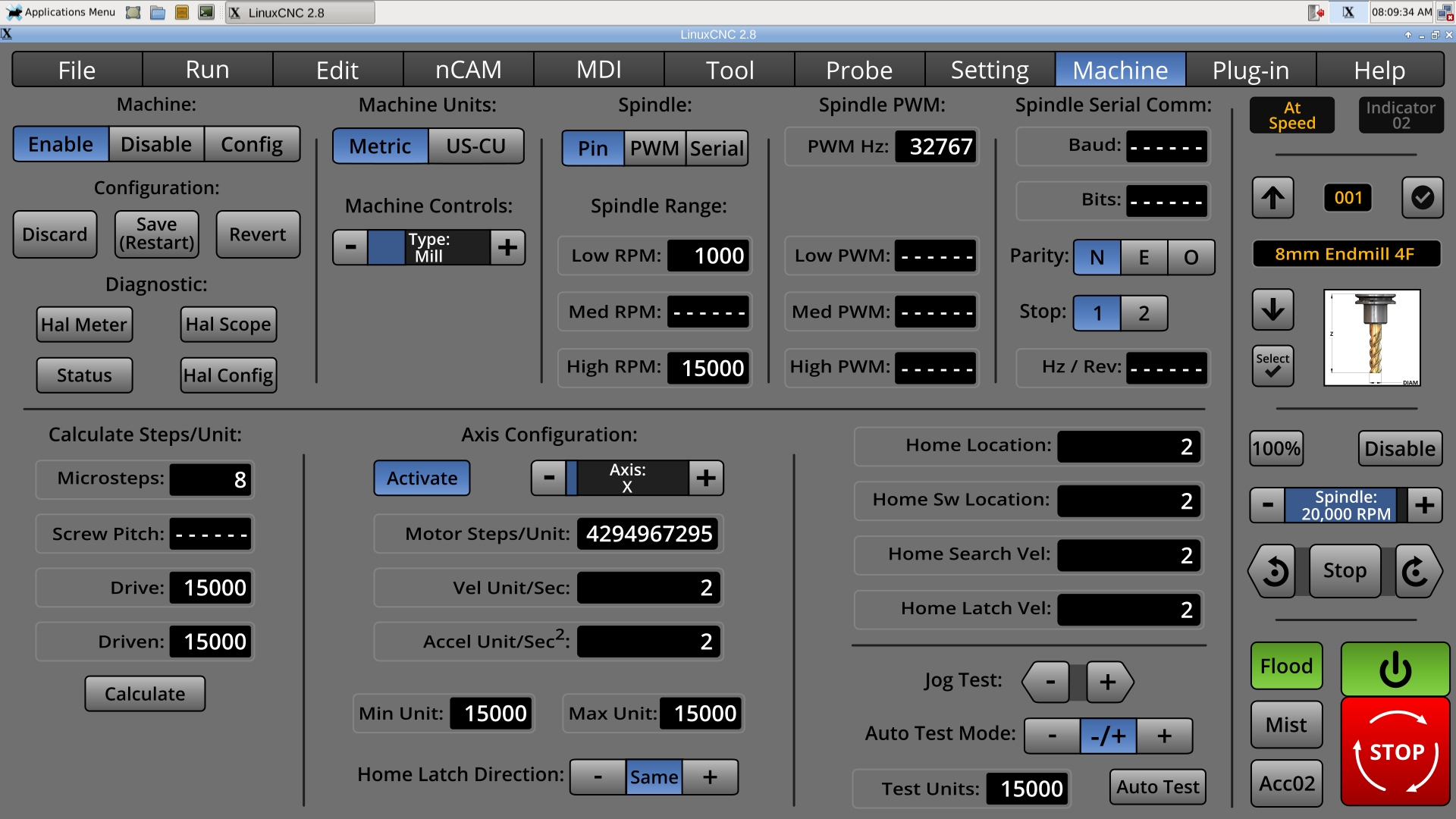
Task: Click the show desktop taskbar icon
Action: 133,12
